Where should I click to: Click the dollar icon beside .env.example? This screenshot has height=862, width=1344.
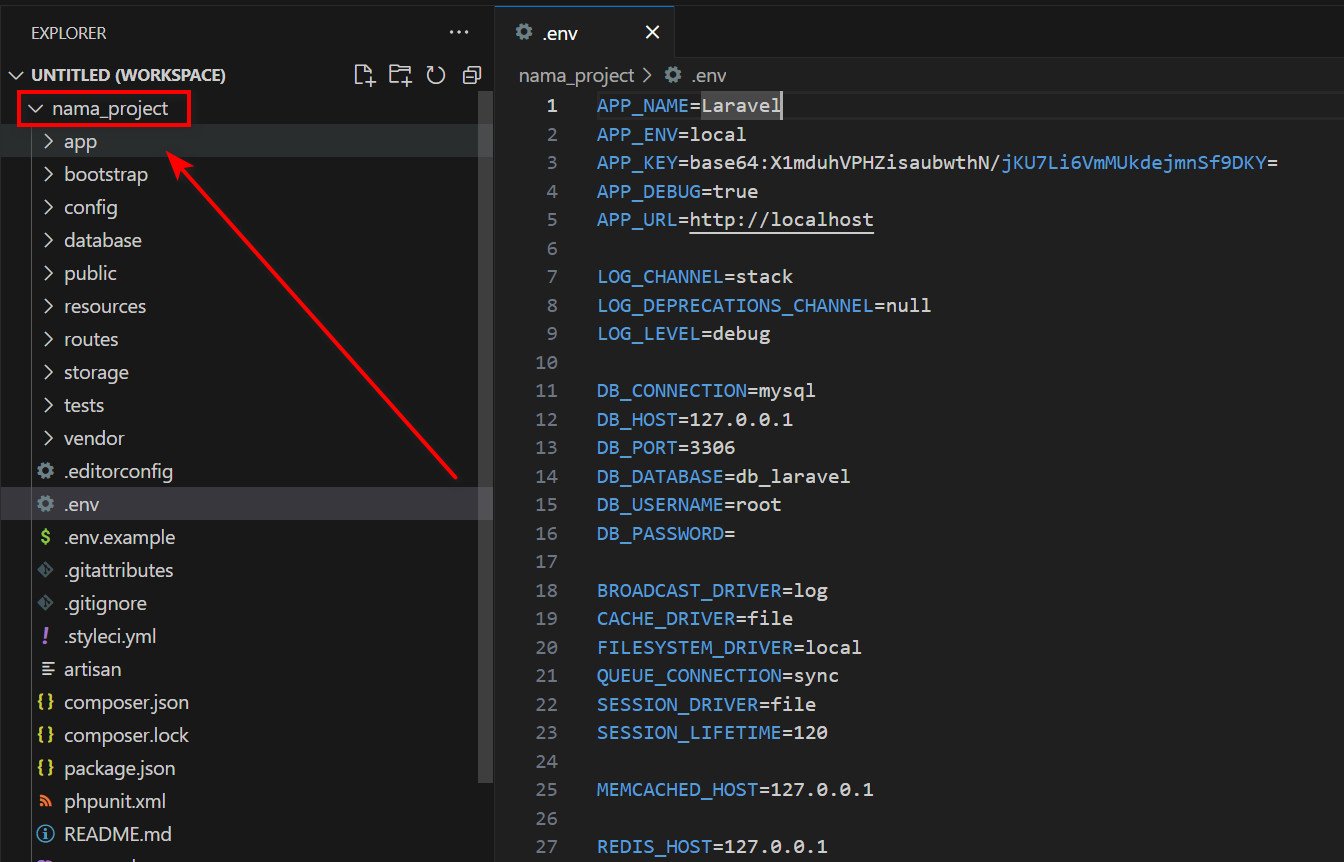[x=45, y=537]
